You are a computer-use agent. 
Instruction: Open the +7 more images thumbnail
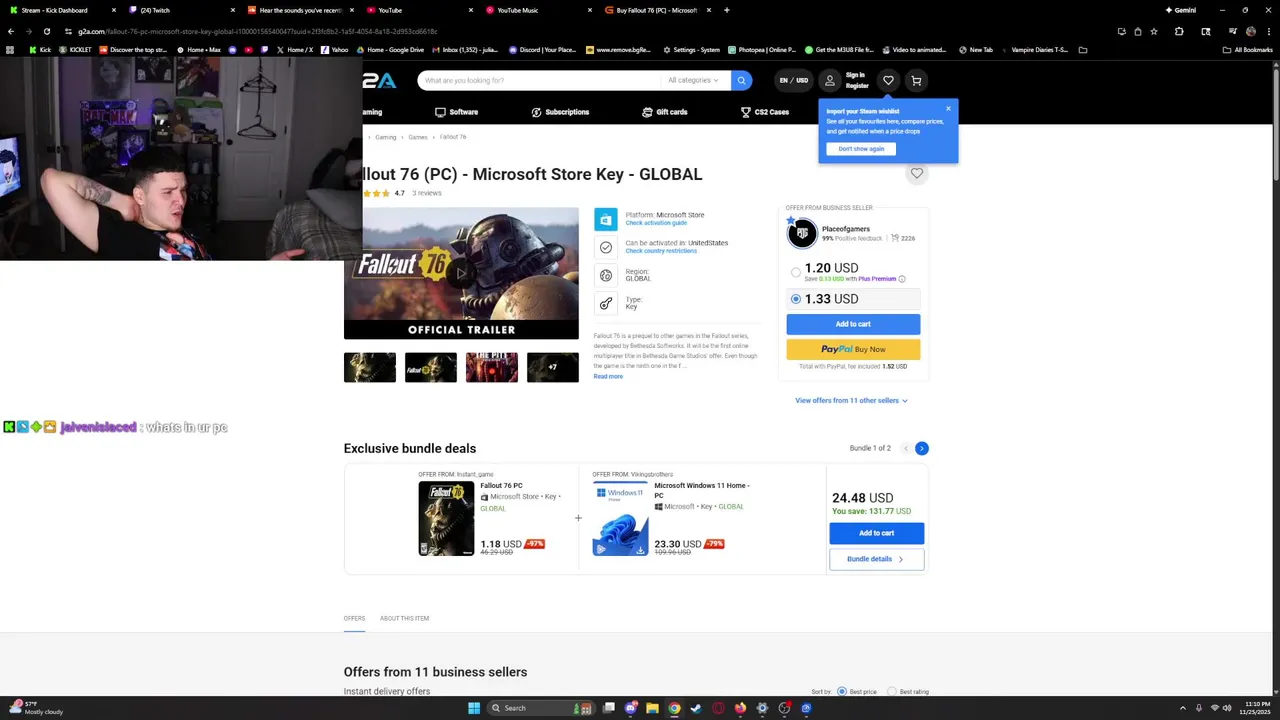click(x=553, y=367)
